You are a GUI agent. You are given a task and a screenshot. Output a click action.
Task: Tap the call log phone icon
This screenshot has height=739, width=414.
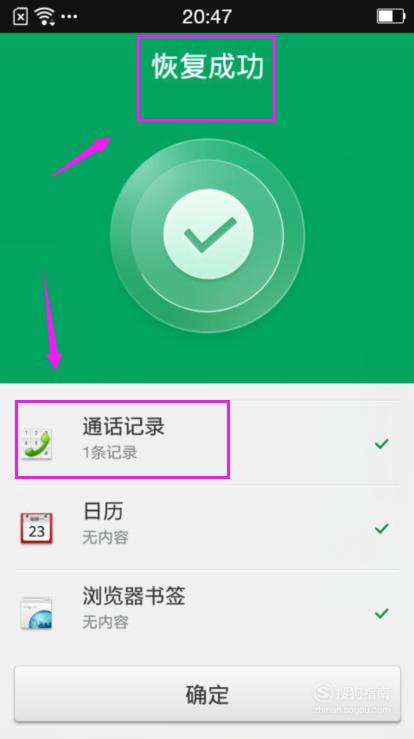tap(37, 443)
